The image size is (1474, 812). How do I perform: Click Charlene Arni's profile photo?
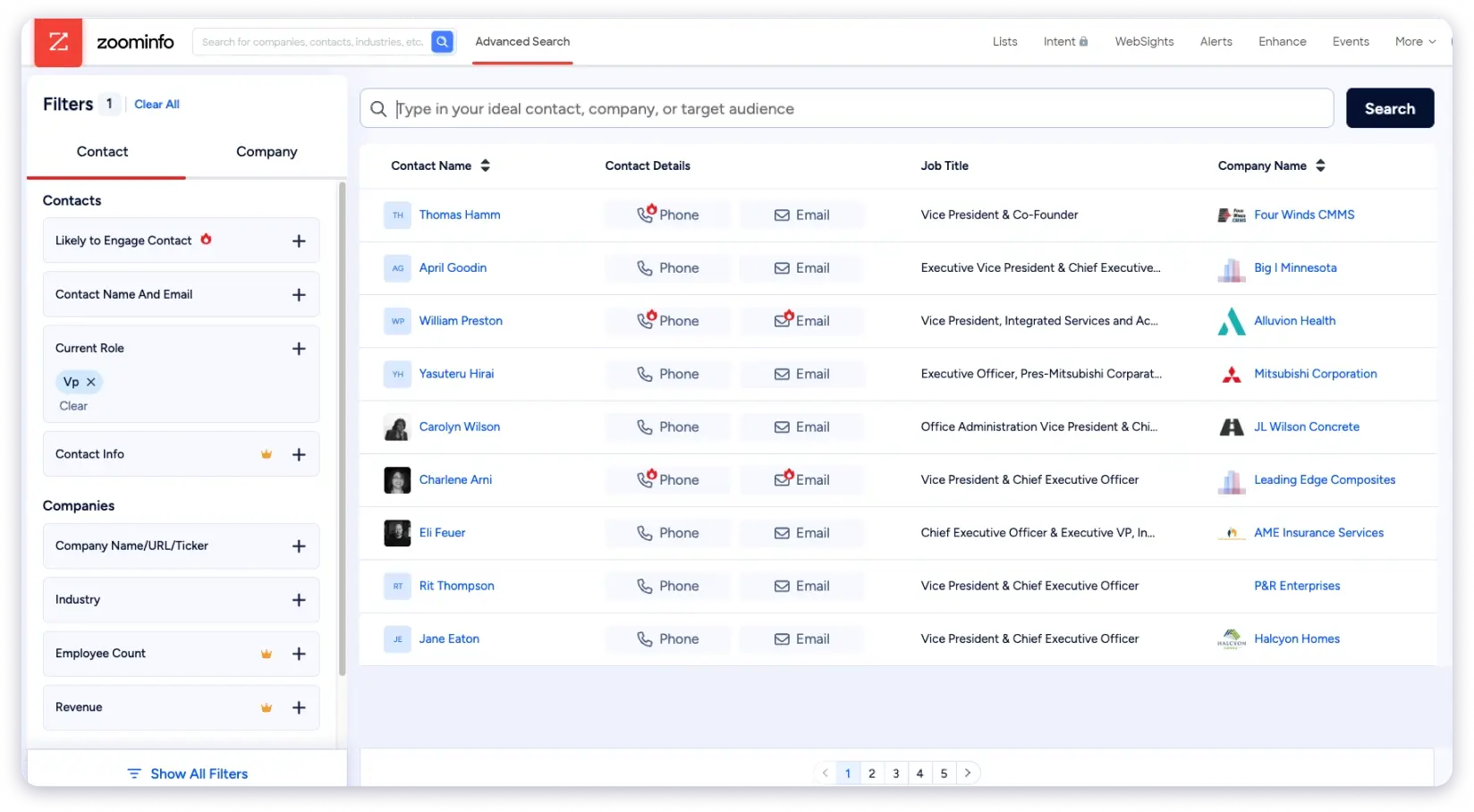(397, 480)
